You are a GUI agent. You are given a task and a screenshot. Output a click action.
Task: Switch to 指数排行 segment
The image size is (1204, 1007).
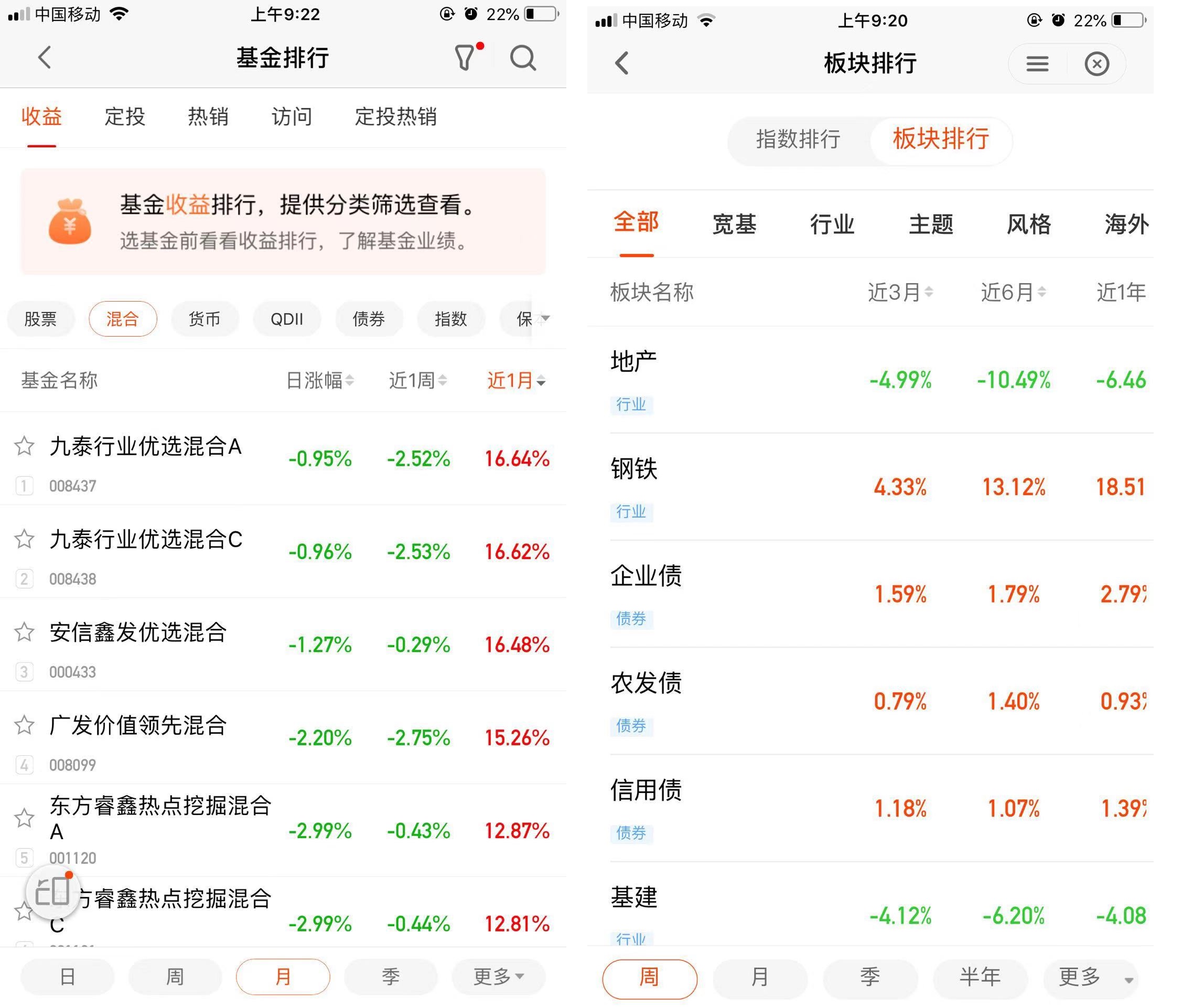[798, 140]
